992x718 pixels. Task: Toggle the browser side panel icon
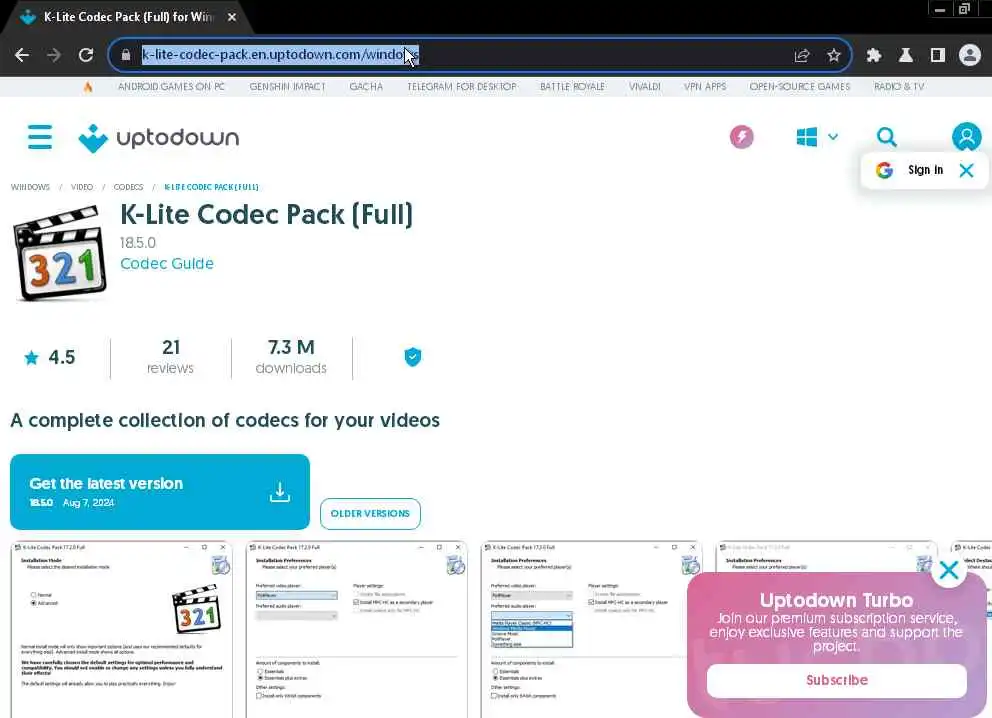point(938,55)
